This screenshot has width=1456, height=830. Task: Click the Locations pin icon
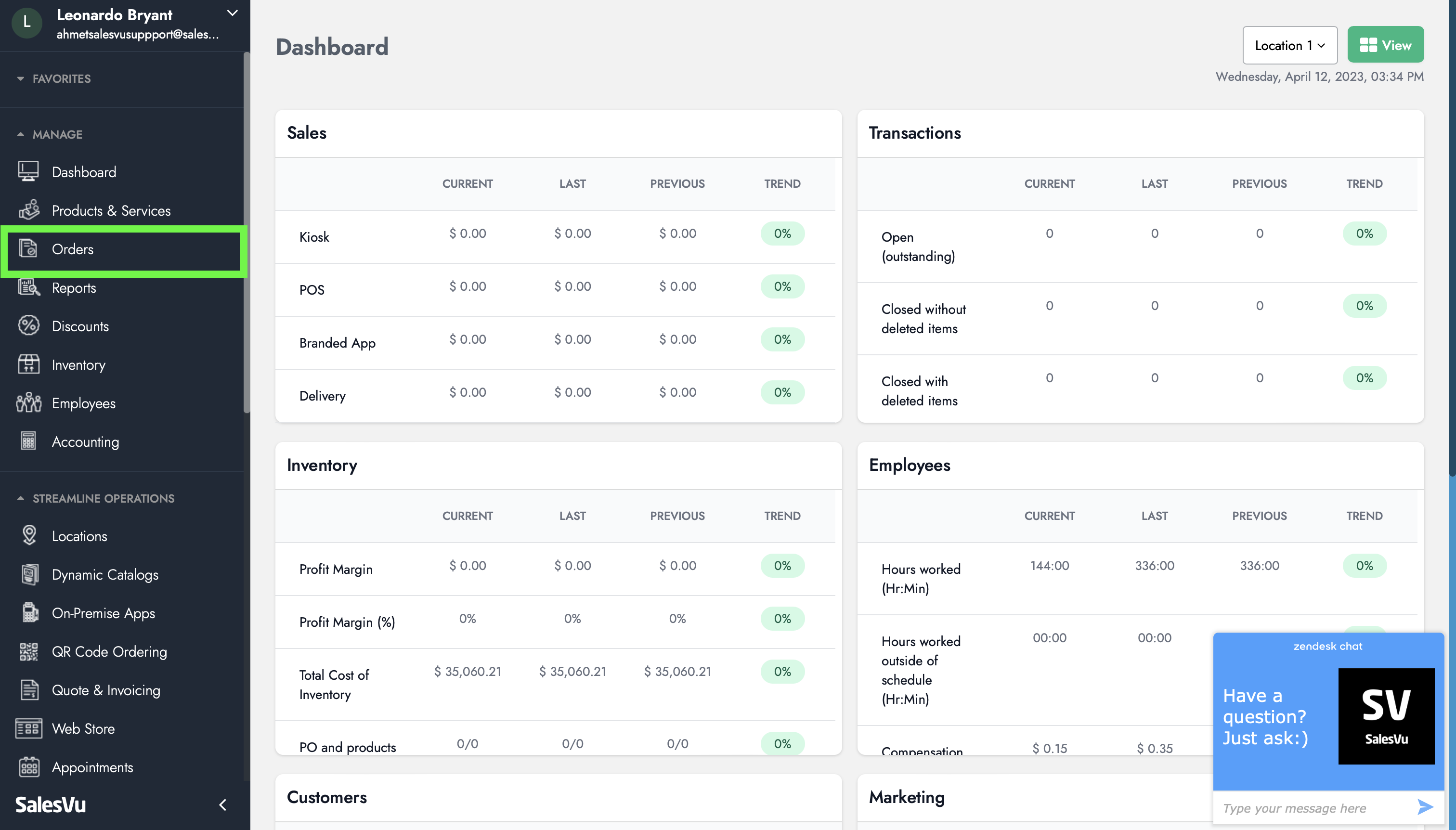pyautogui.click(x=29, y=535)
